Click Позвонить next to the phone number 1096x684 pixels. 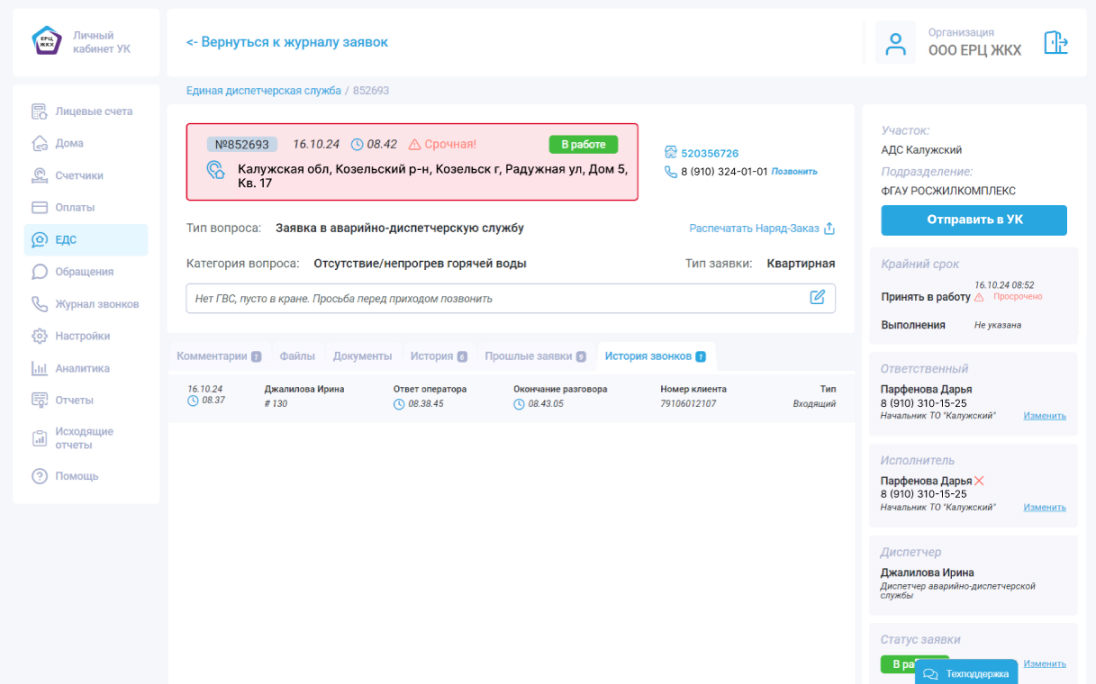tap(794, 172)
